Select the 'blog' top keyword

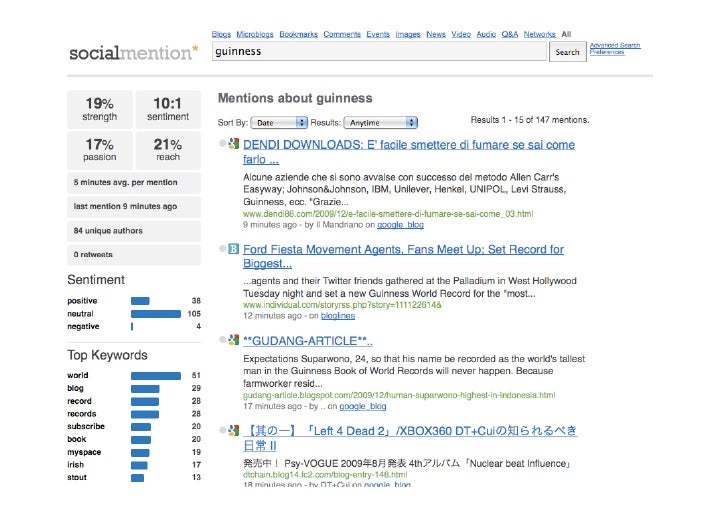75,388
